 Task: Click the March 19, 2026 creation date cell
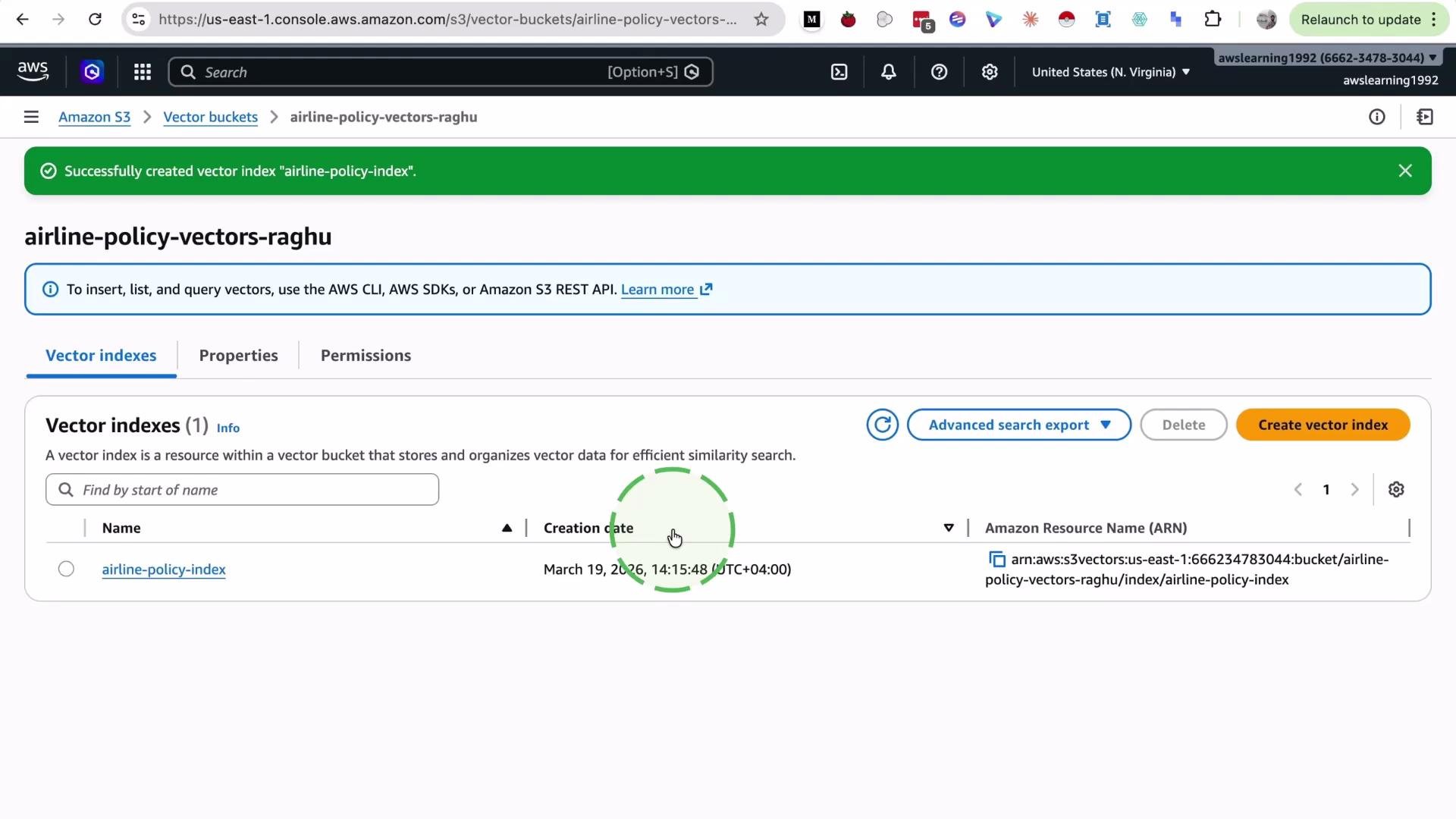pos(667,570)
